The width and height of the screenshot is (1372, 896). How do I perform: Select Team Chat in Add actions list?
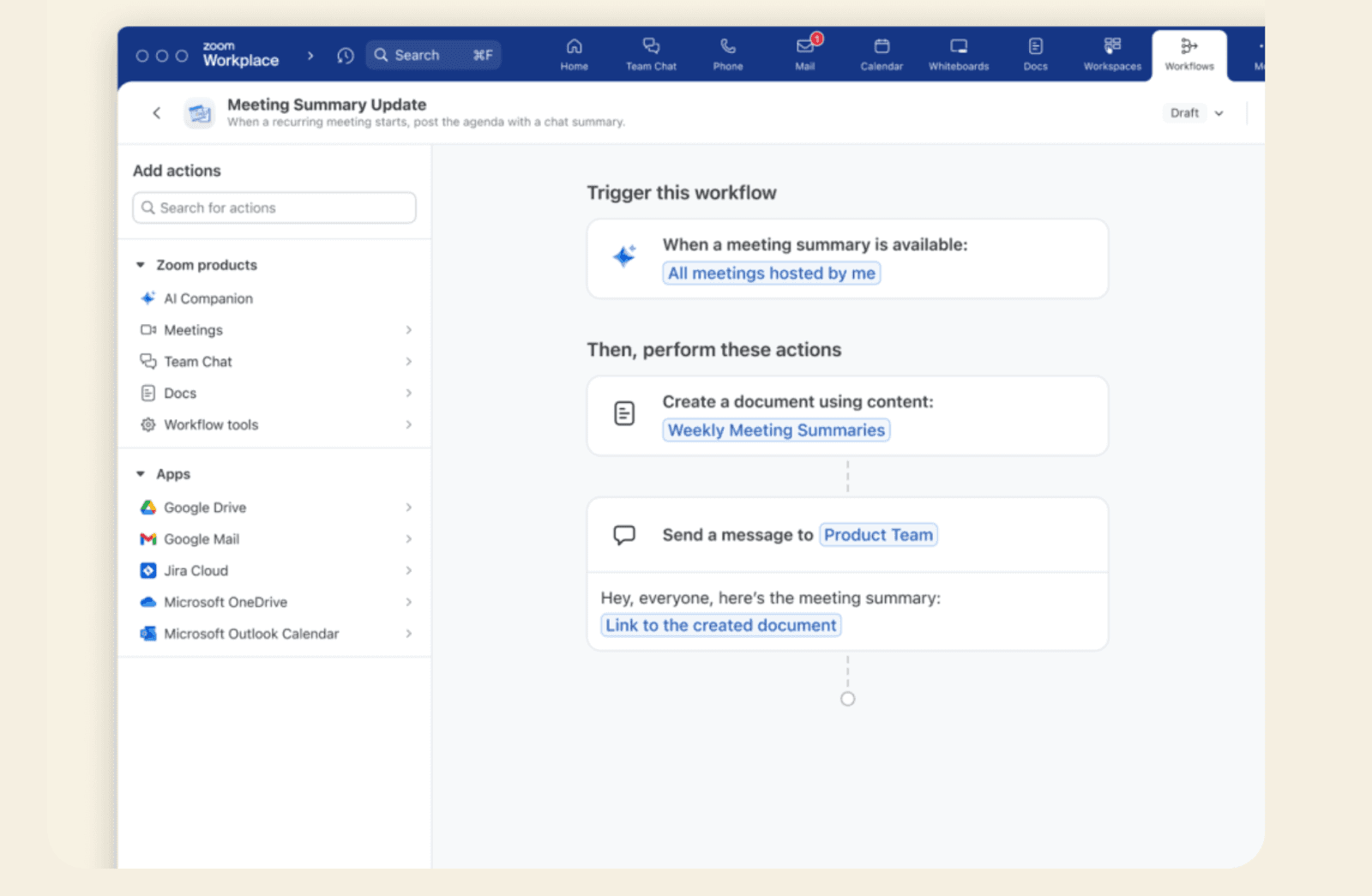[x=274, y=362]
